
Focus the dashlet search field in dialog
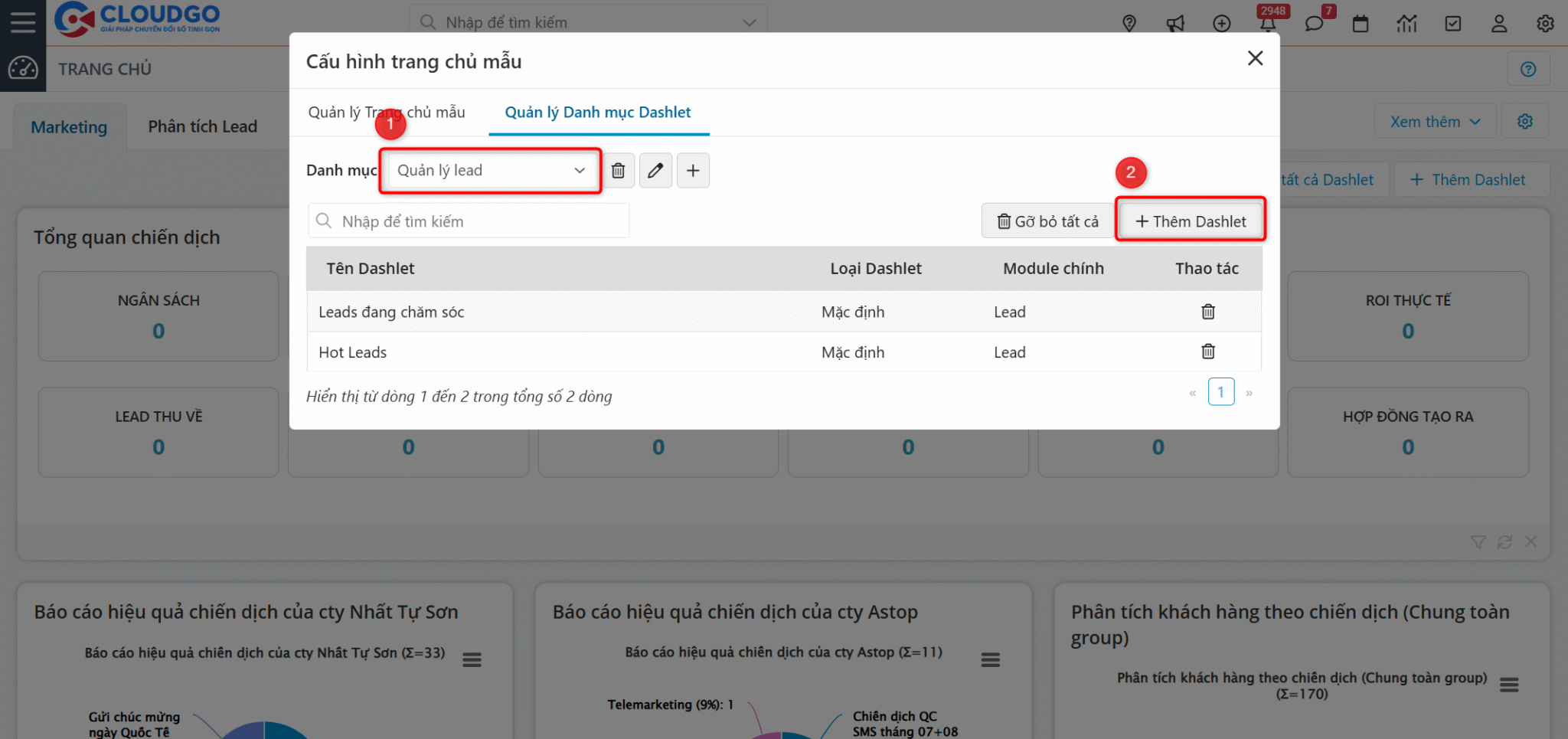click(x=469, y=221)
